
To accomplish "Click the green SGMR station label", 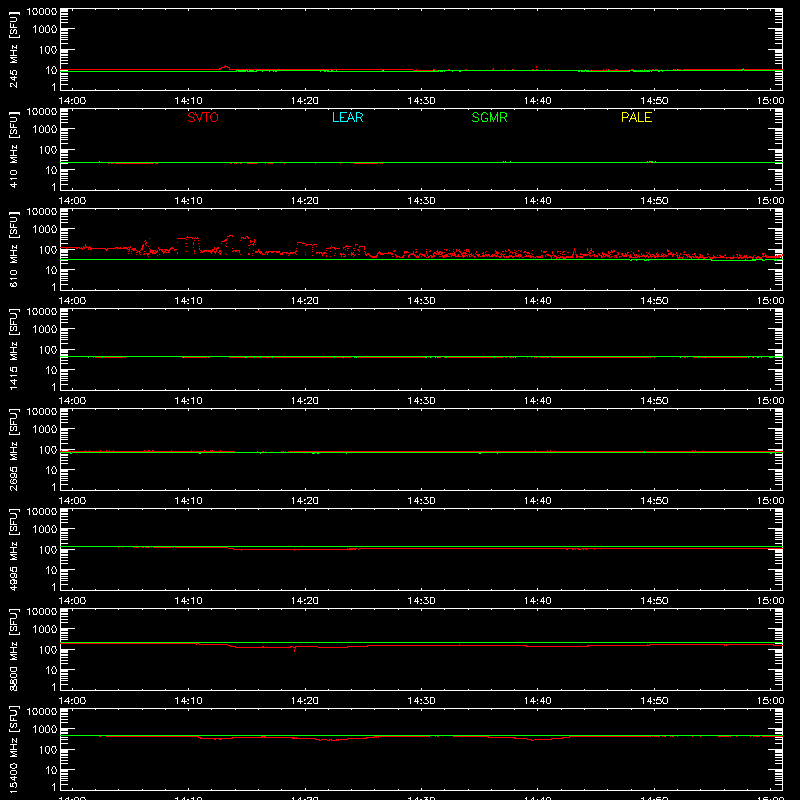I will 489,117.
